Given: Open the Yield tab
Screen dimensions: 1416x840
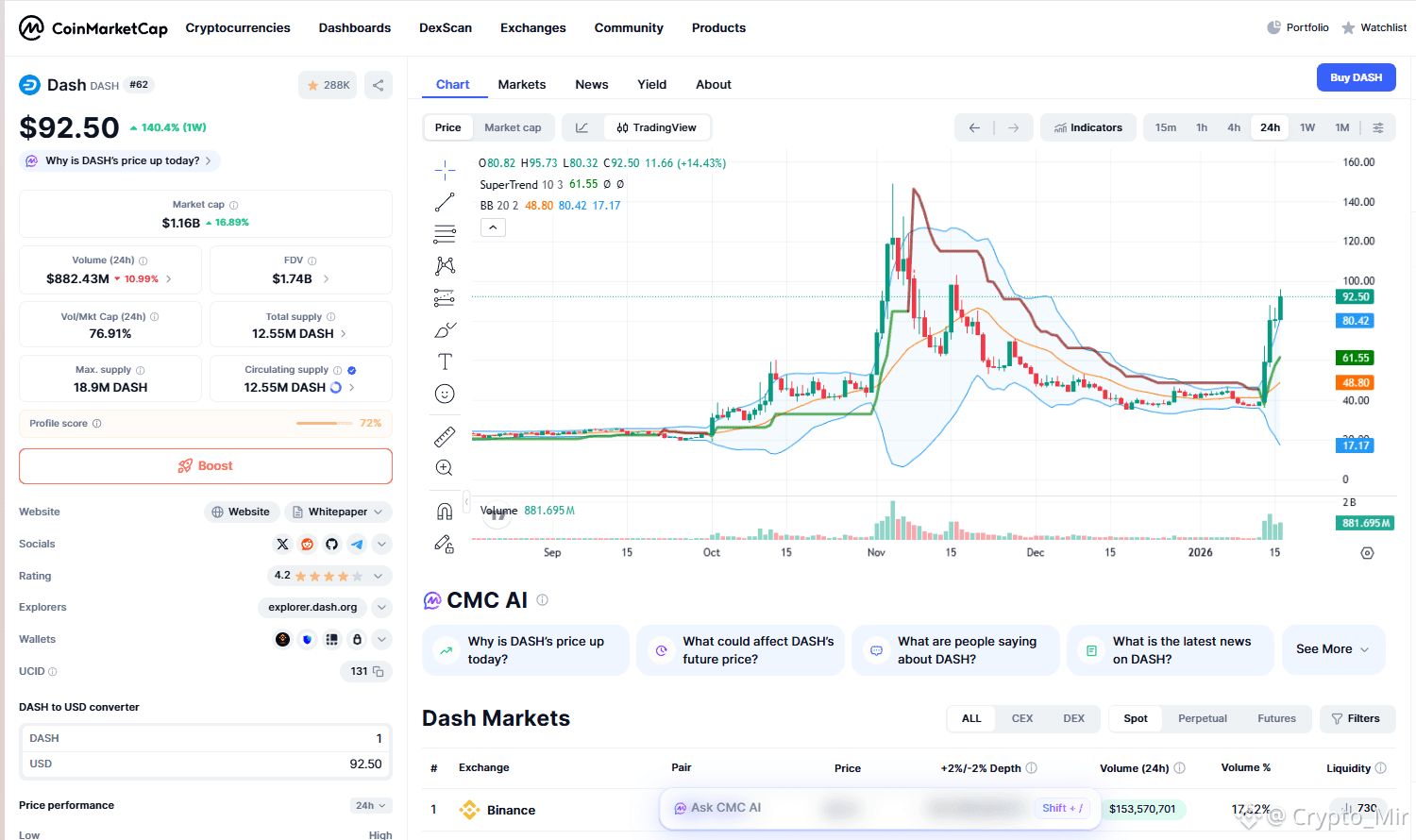Looking at the screenshot, I should click(652, 84).
